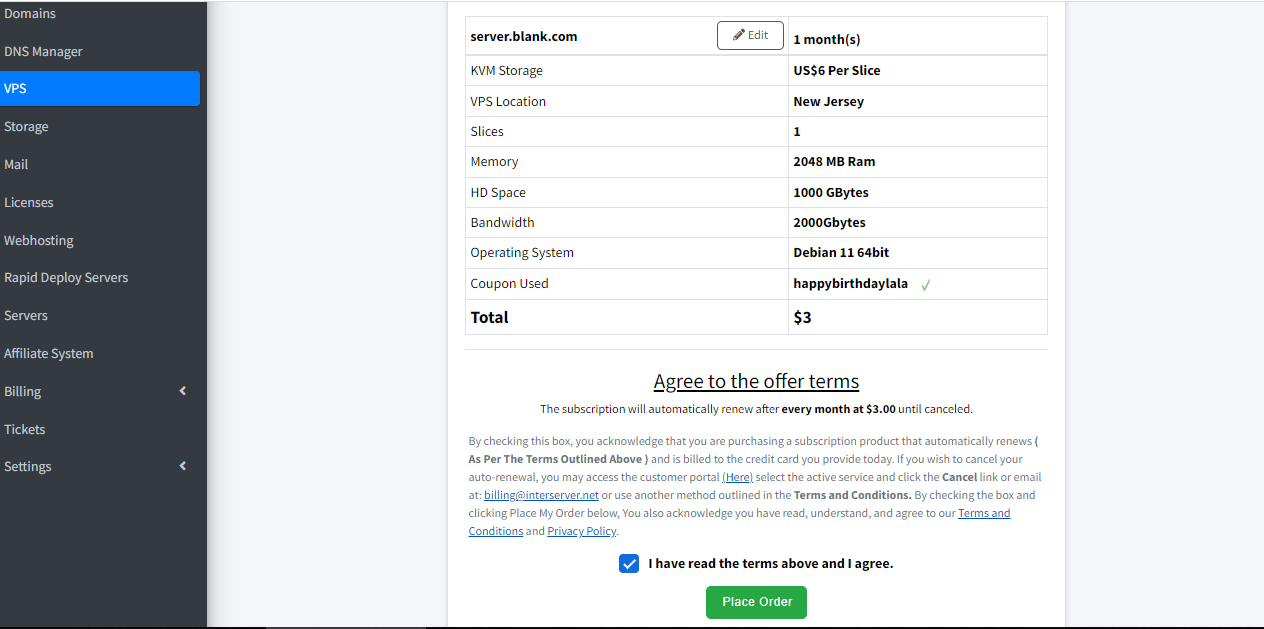Viewport: 1264px width, 629px height.
Task: Follow the customer portal (Here) link
Action: coord(737,477)
